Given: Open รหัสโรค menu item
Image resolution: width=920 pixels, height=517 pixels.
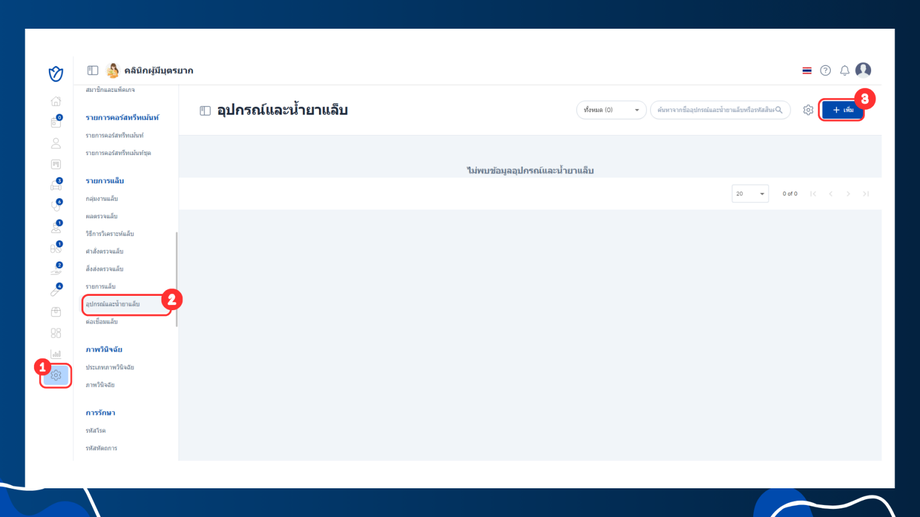Looking at the screenshot, I should 96,431.
